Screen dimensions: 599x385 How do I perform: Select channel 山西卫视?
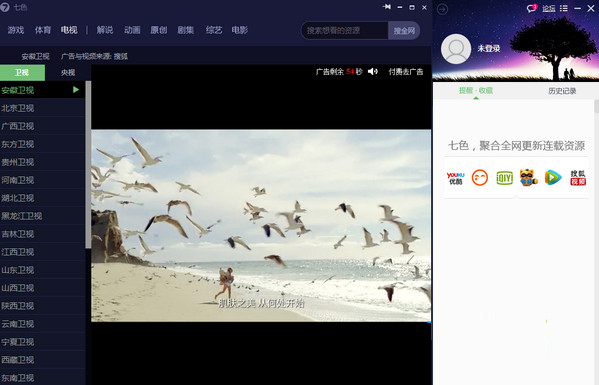[x=42, y=288]
